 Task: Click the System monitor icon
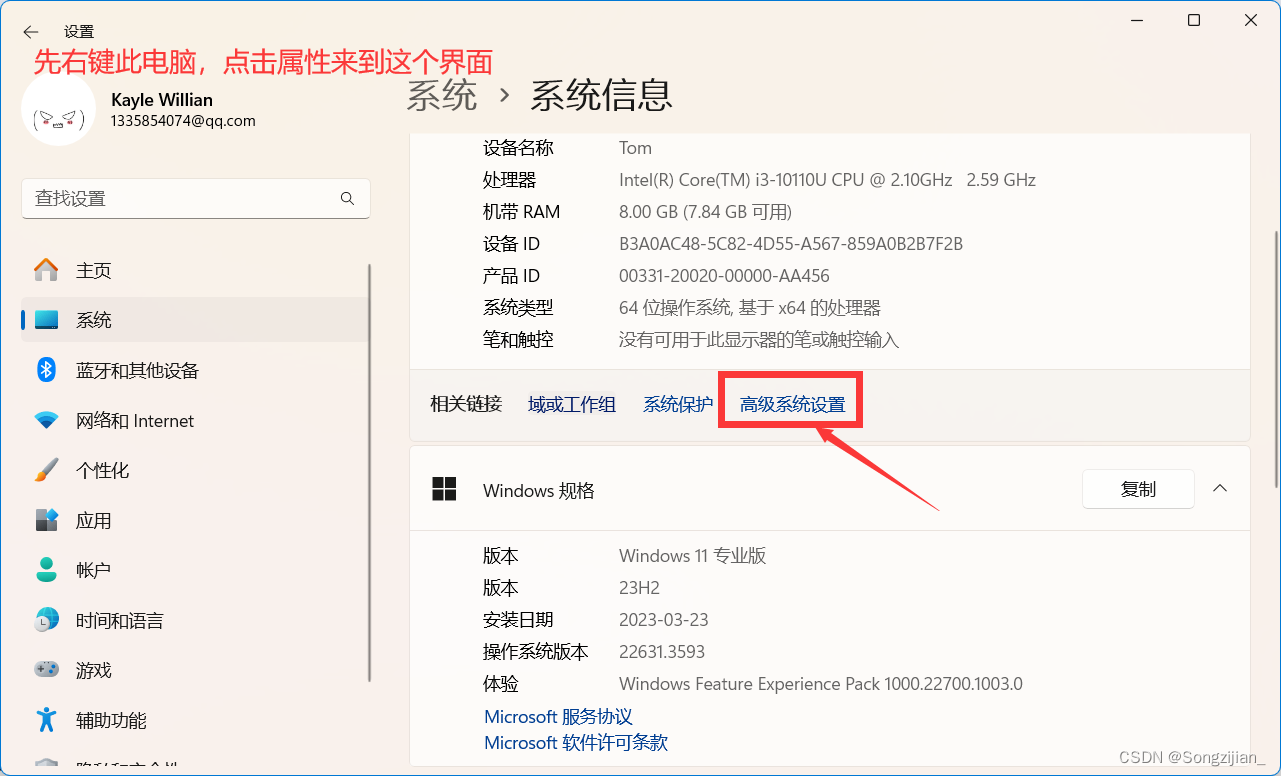click(46, 320)
